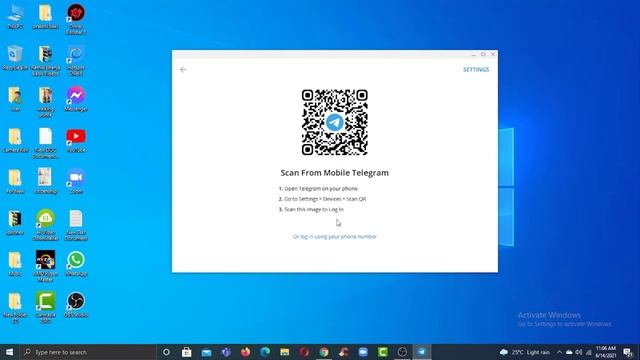The height and width of the screenshot is (360, 640).
Task: Click 'Or log in using your phone number'
Action: click(x=335, y=237)
